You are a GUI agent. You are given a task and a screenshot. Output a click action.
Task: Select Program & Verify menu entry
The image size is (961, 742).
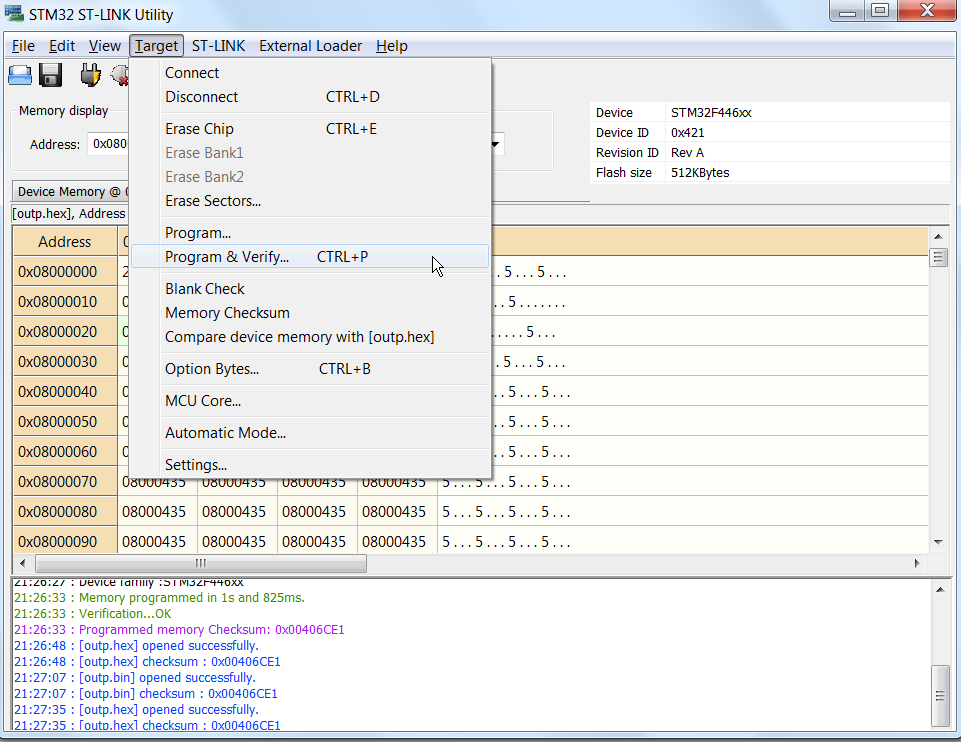point(227,257)
